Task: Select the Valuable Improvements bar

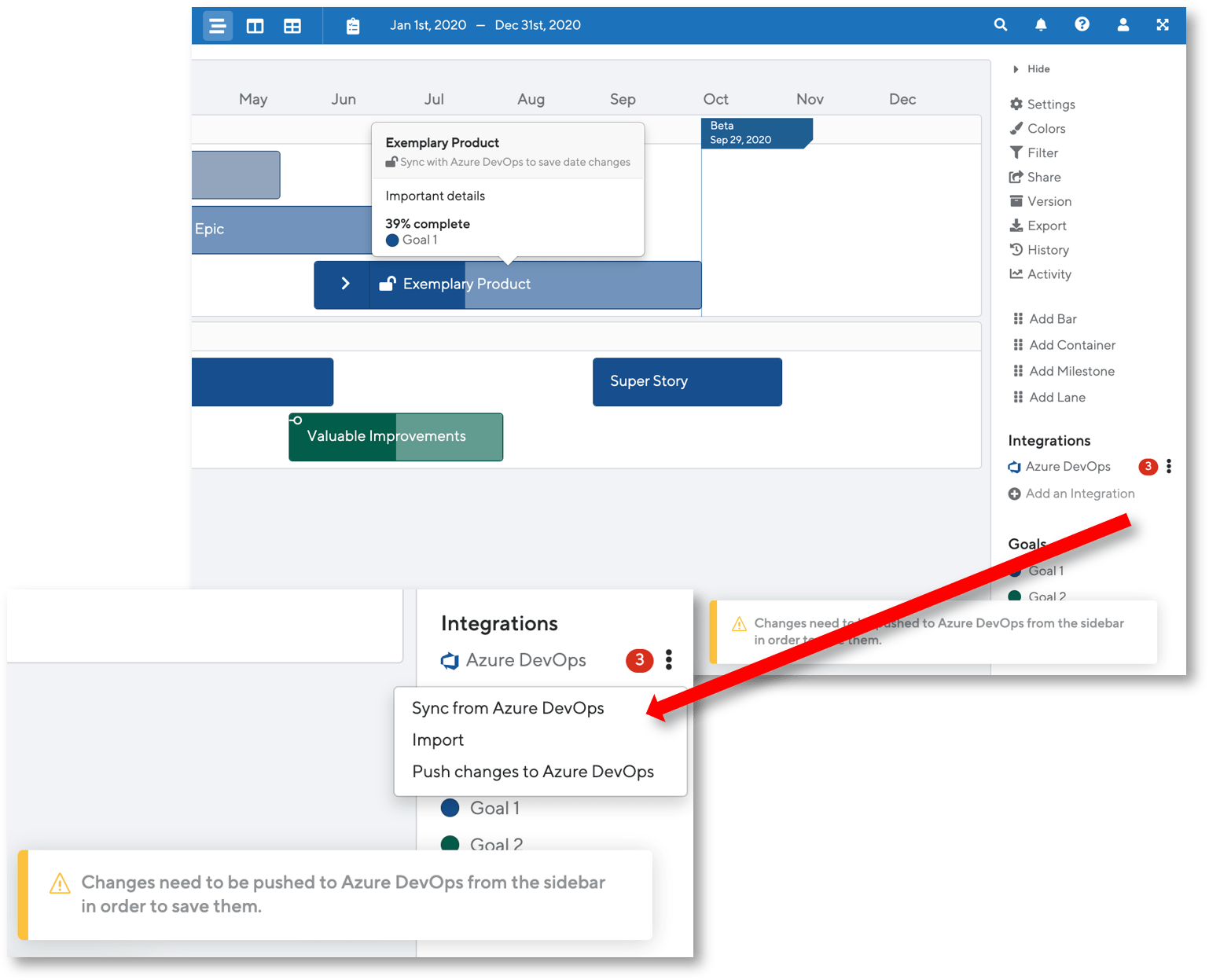Action: 395,437
